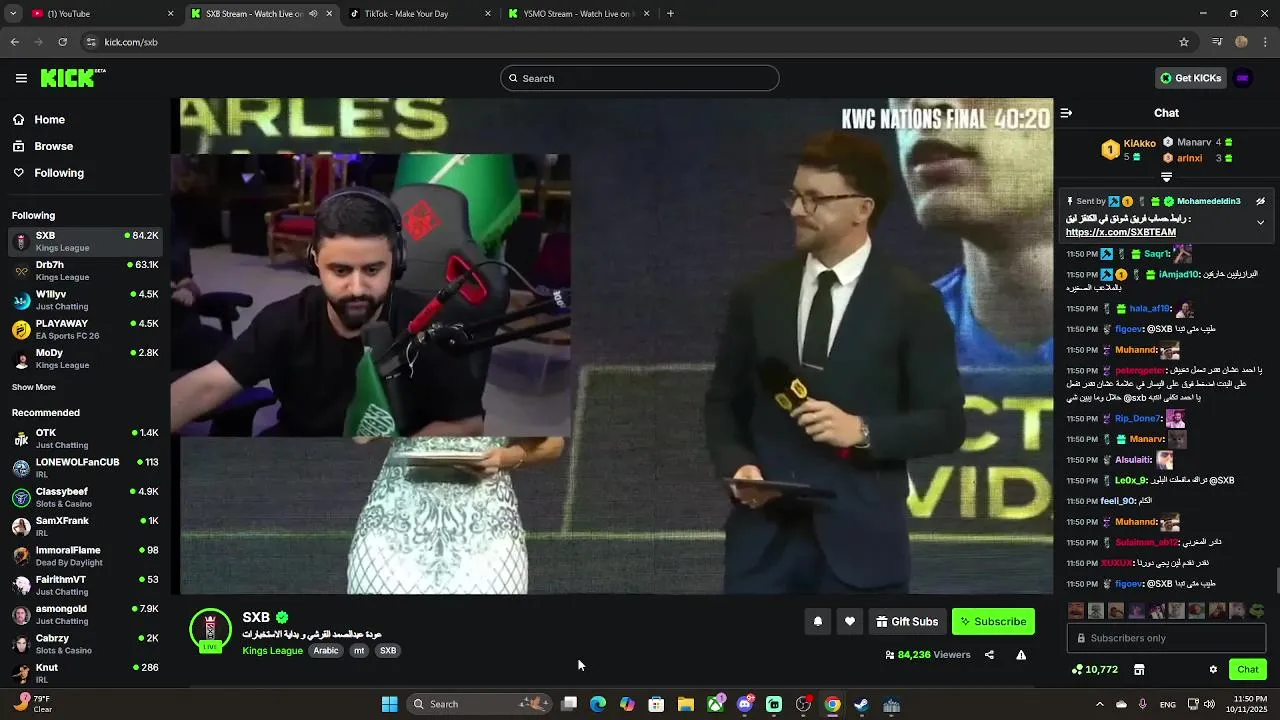Click the Subscribers only chat input

tap(1166, 638)
